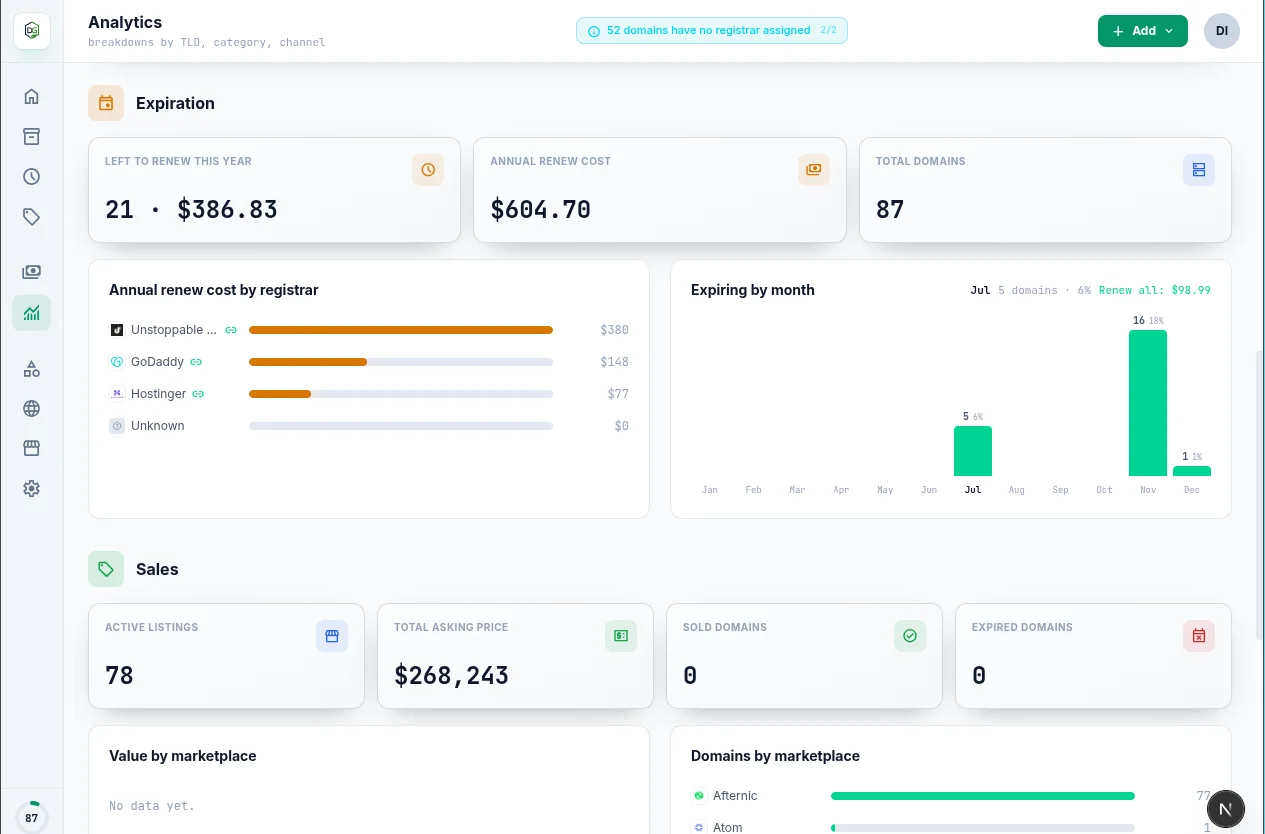Click the Unstoppable renew cost bar
1265x834 pixels.
[401, 330]
